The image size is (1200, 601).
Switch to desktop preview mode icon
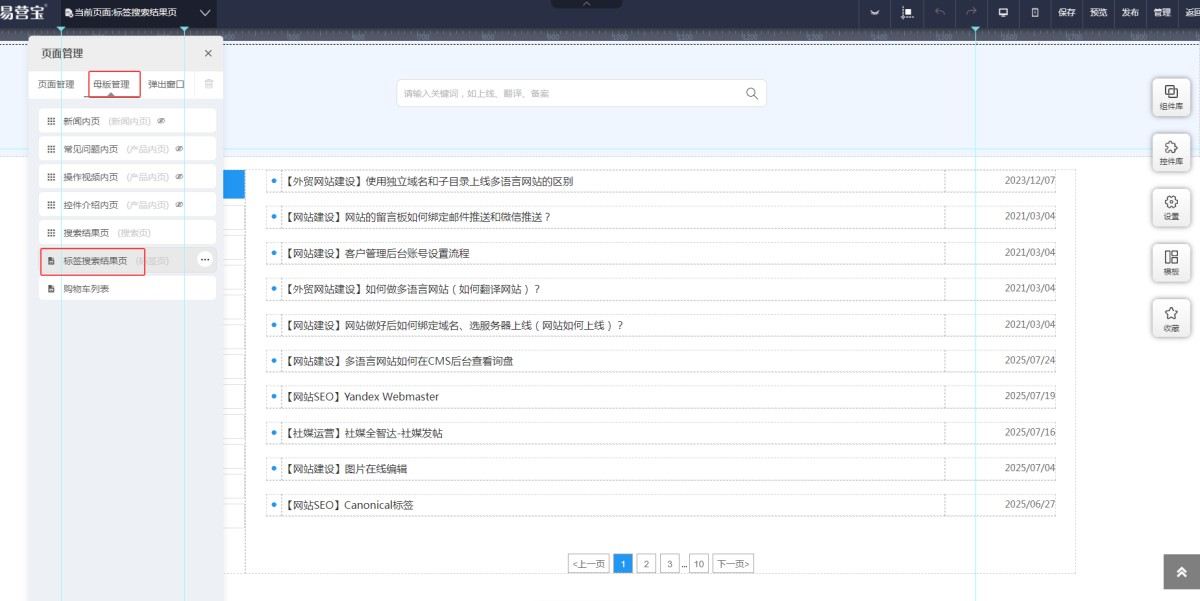point(1003,13)
